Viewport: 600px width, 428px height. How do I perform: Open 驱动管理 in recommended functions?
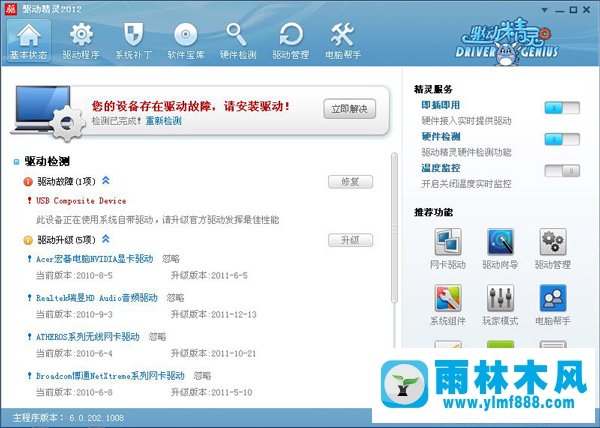(x=553, y=249)
